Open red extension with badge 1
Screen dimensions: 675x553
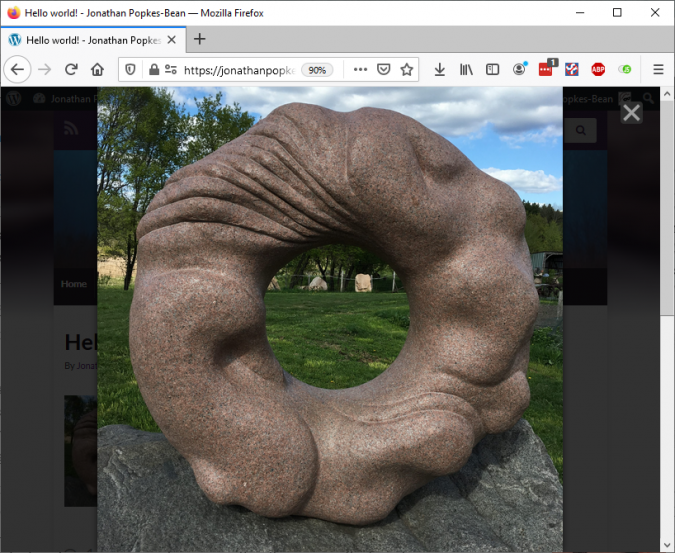point(546,69)
